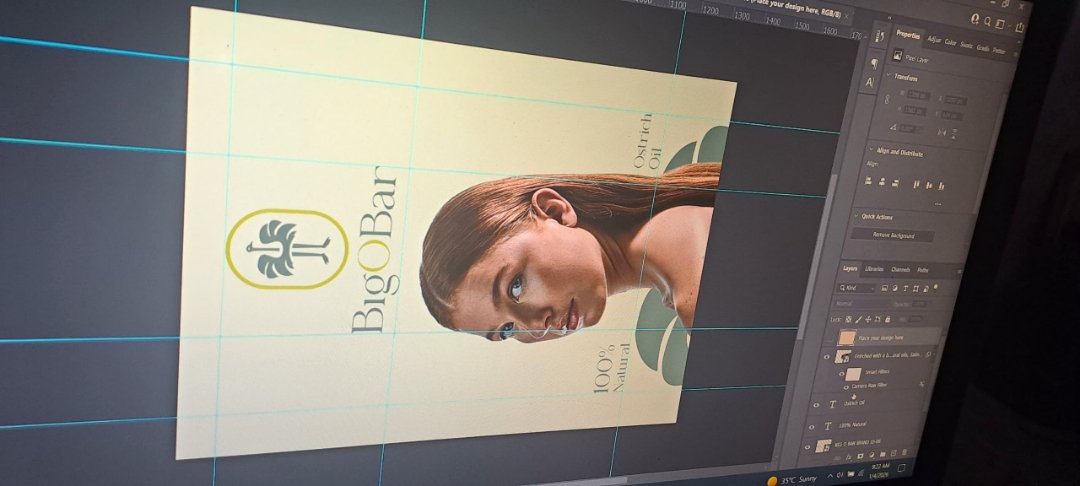Viewport: 1080px width, 486px height.
Task: Align vertical centers icon
Action: [928, 185]
